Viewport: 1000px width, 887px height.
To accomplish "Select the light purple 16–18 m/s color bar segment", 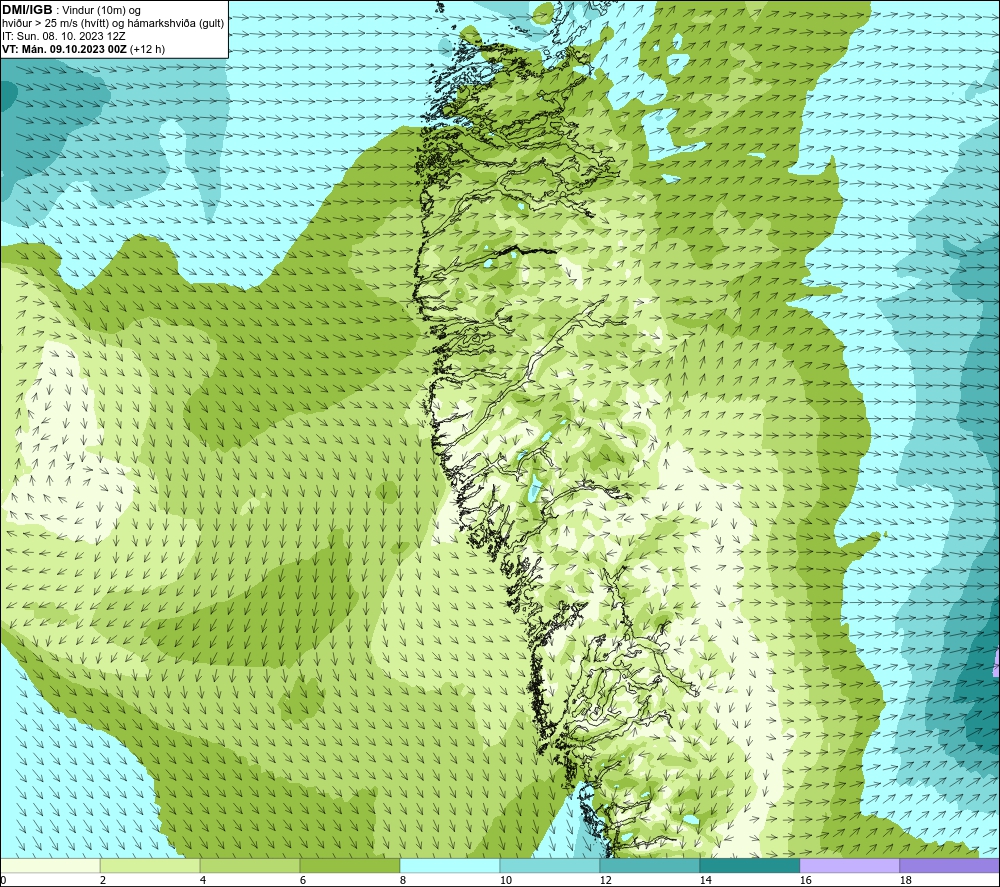I will point(849,865).
